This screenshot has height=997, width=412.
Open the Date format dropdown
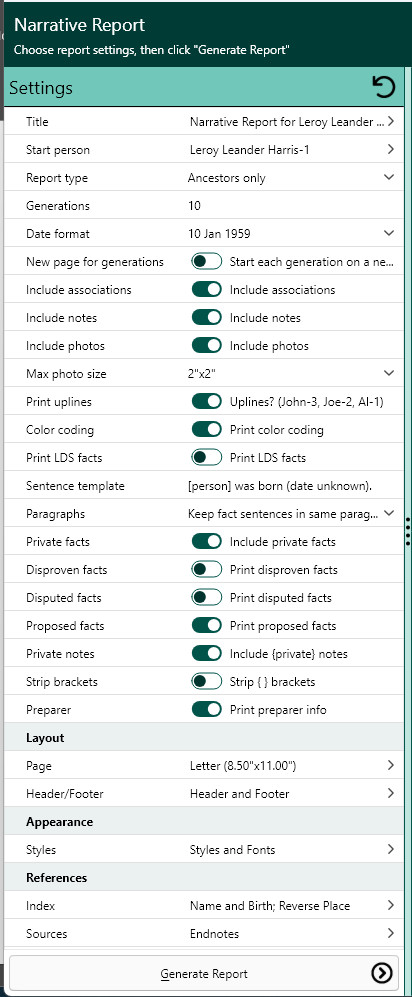tap(389, 233)
